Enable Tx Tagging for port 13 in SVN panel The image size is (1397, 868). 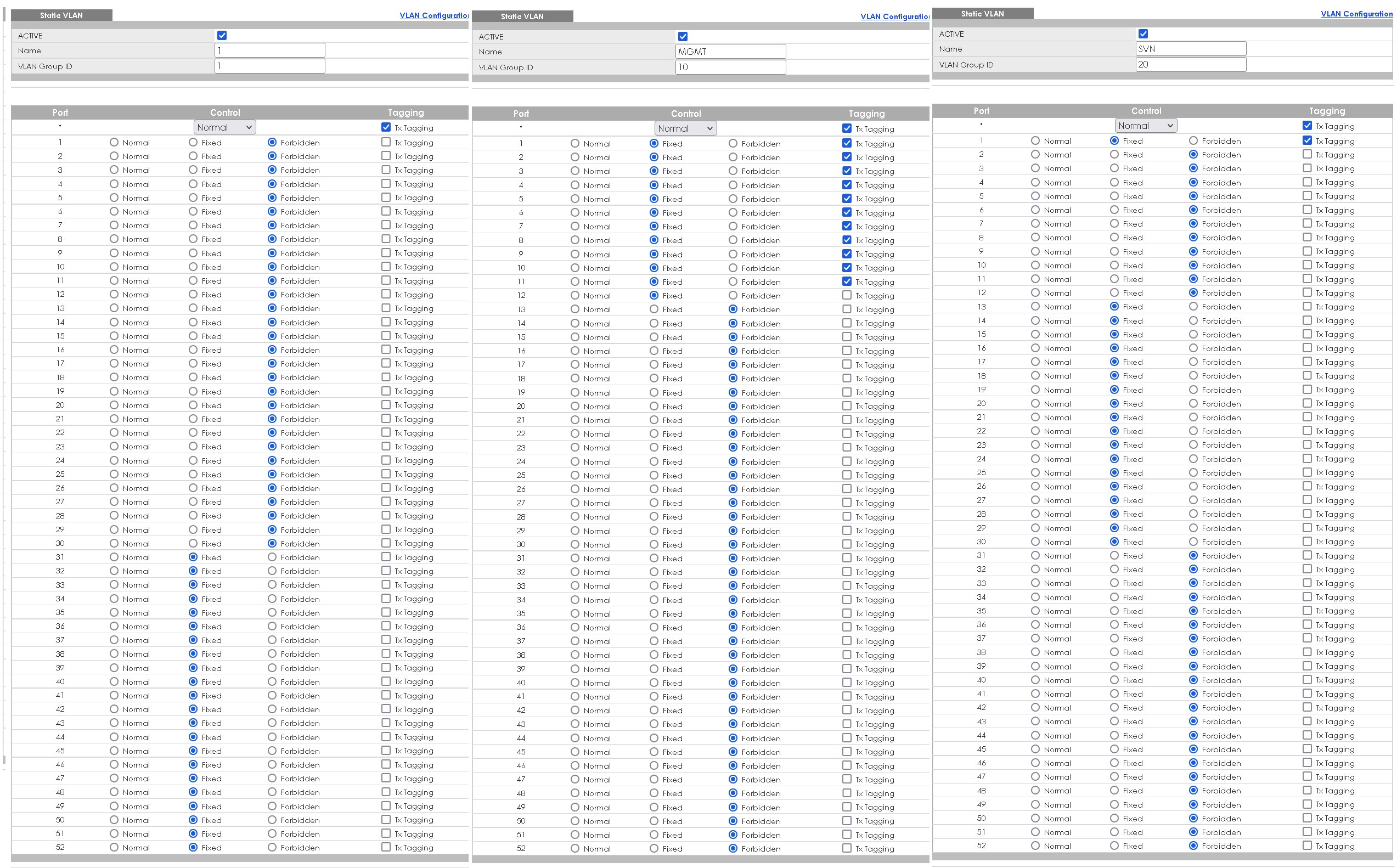pyautogui.click(x=1308, y=307)
